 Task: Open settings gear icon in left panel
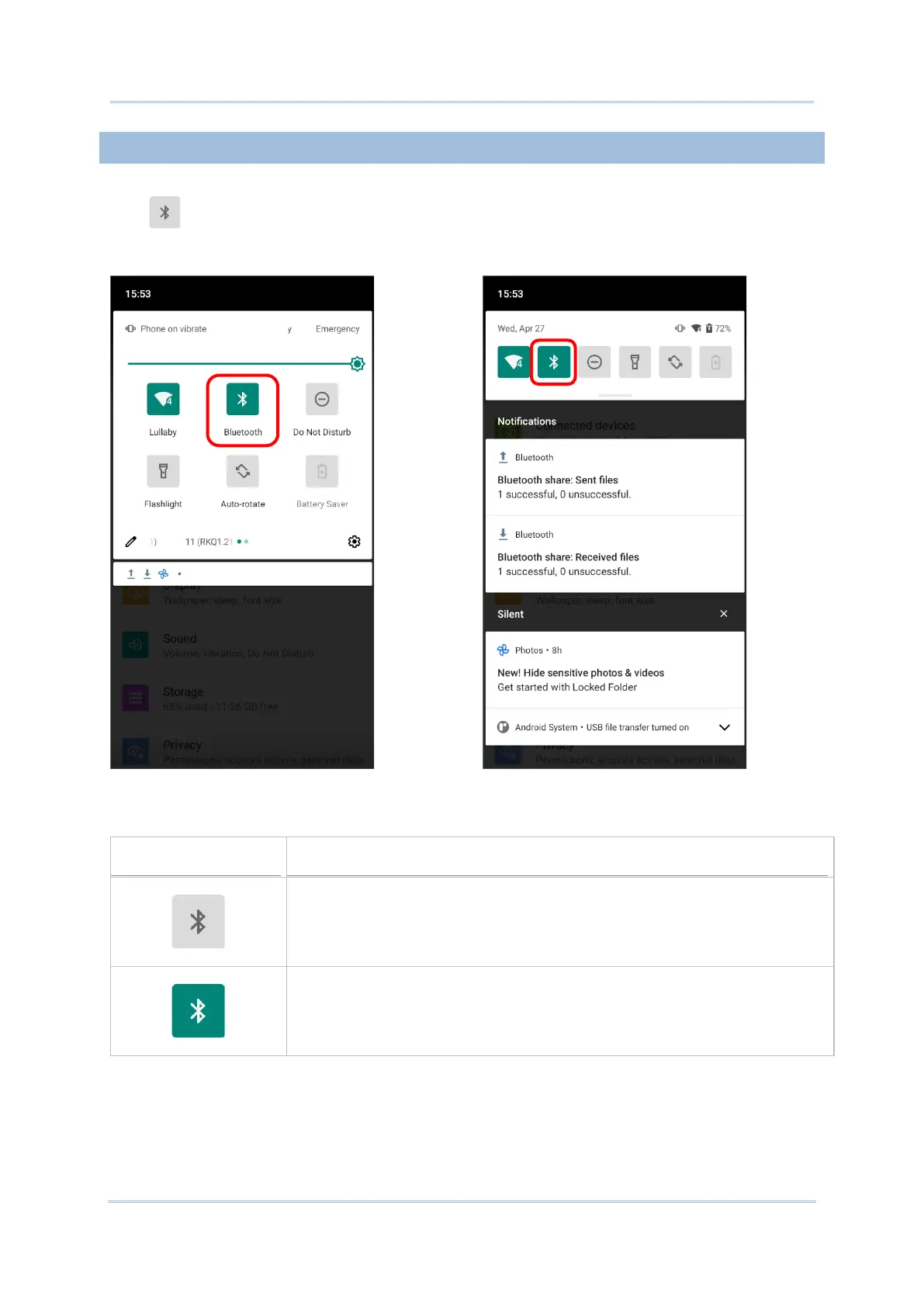[x=355, y=542]
